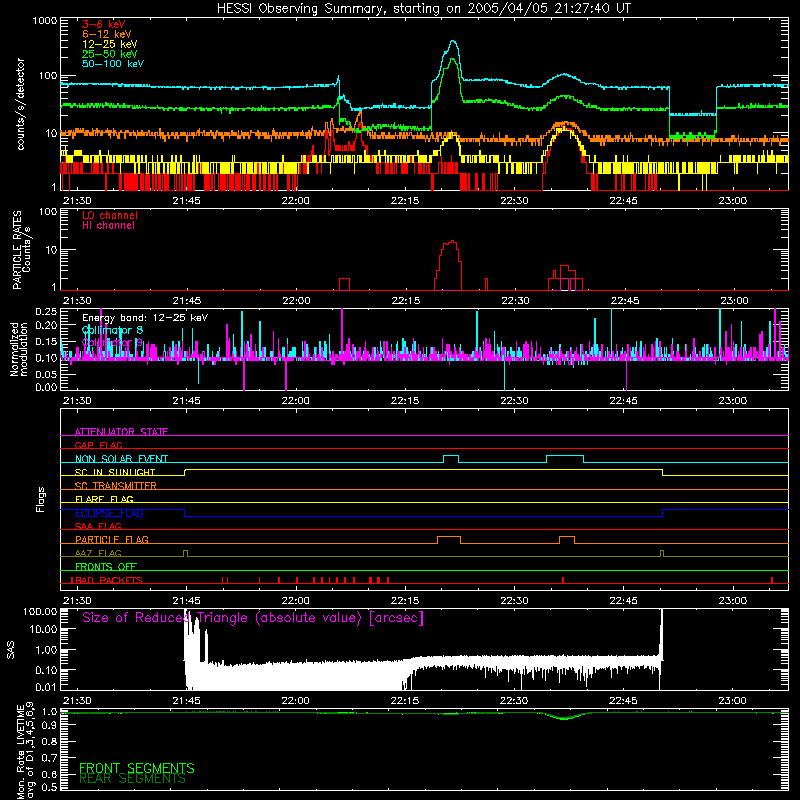Click the 'BAD PACKETS' flag label
Screen dimensions: 800x800
(107, 580)
